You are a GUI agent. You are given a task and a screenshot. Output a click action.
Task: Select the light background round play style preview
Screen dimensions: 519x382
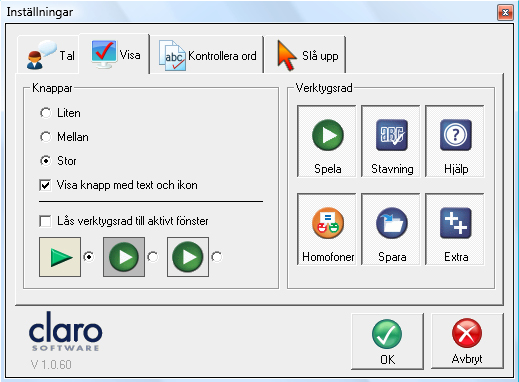(188, 257)
